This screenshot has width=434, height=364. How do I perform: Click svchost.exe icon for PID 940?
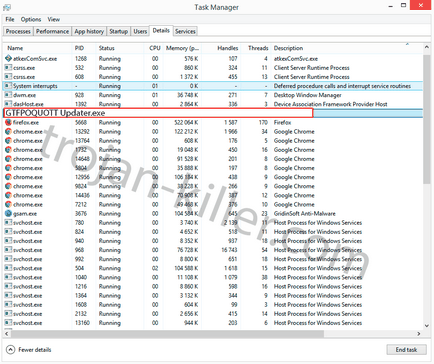[x=8, y=241]
